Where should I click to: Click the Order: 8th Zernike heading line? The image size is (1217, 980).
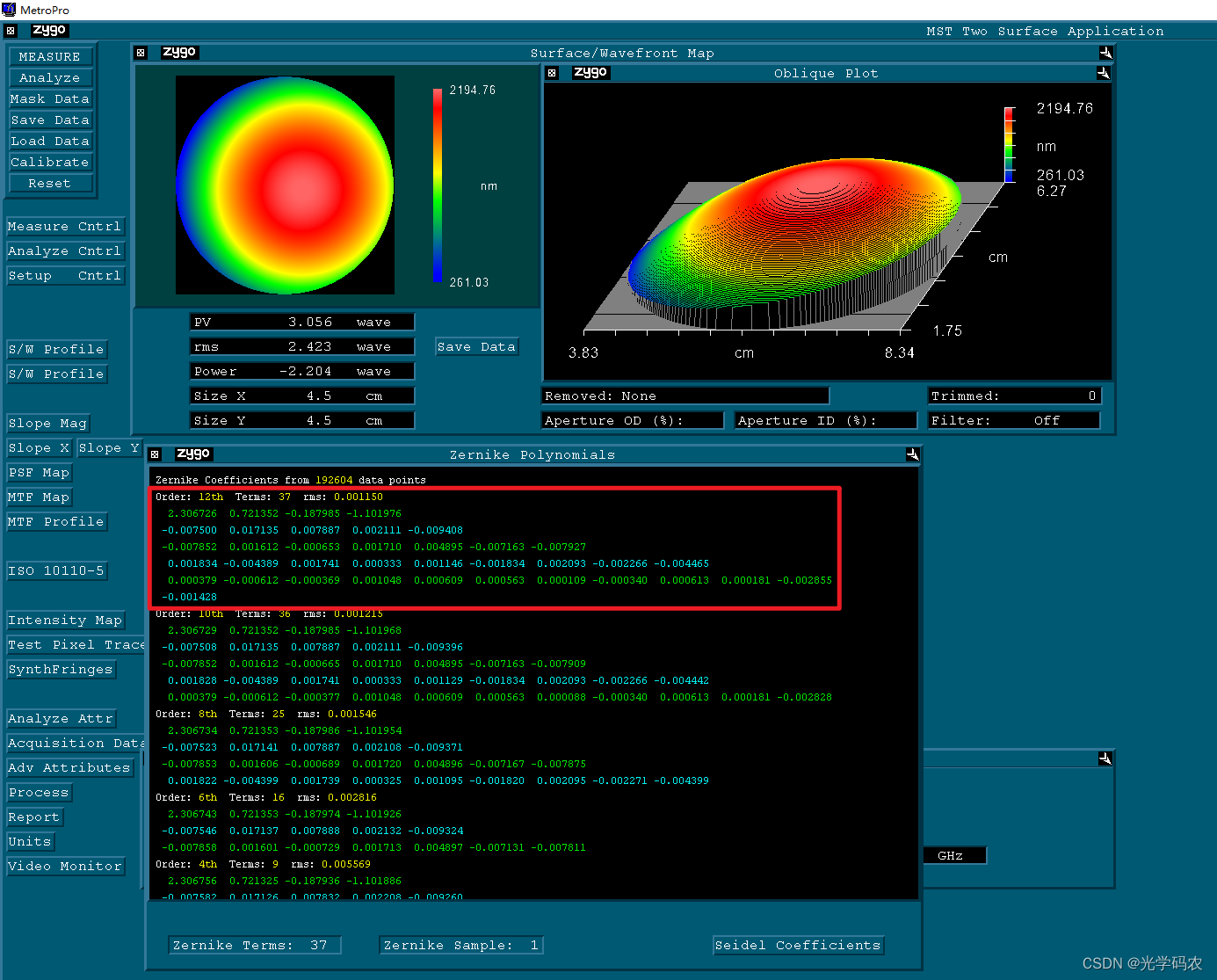(266, 715)
